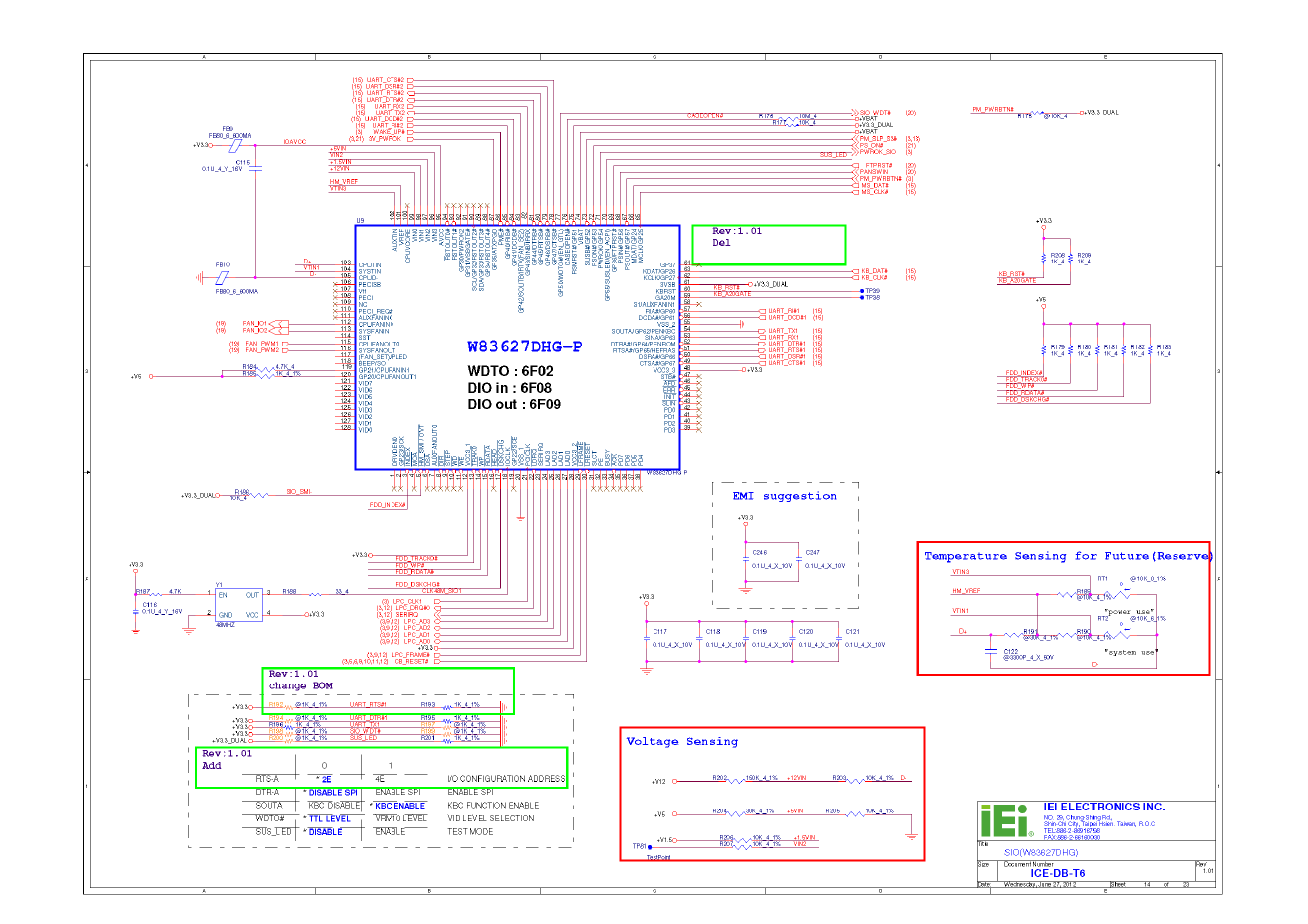Screen dimensions: 1308x924
Task: Click the 'Rev:1.01 Del' note
Action: coord(736,237)
